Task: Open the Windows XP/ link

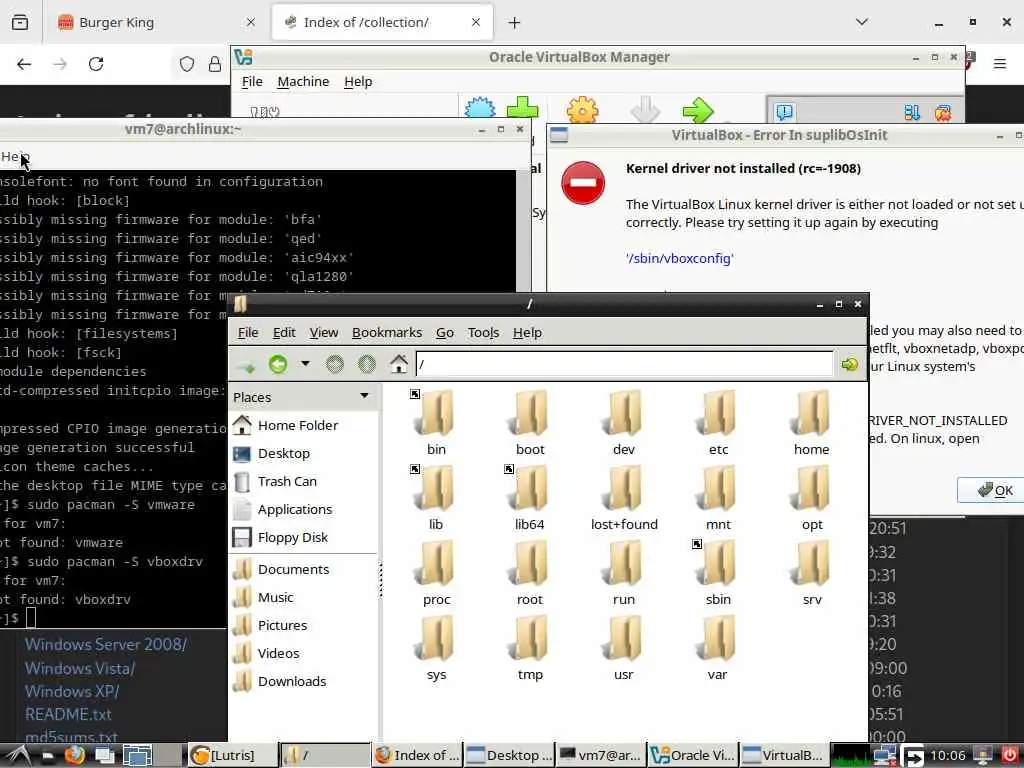Action: [72, 691]
